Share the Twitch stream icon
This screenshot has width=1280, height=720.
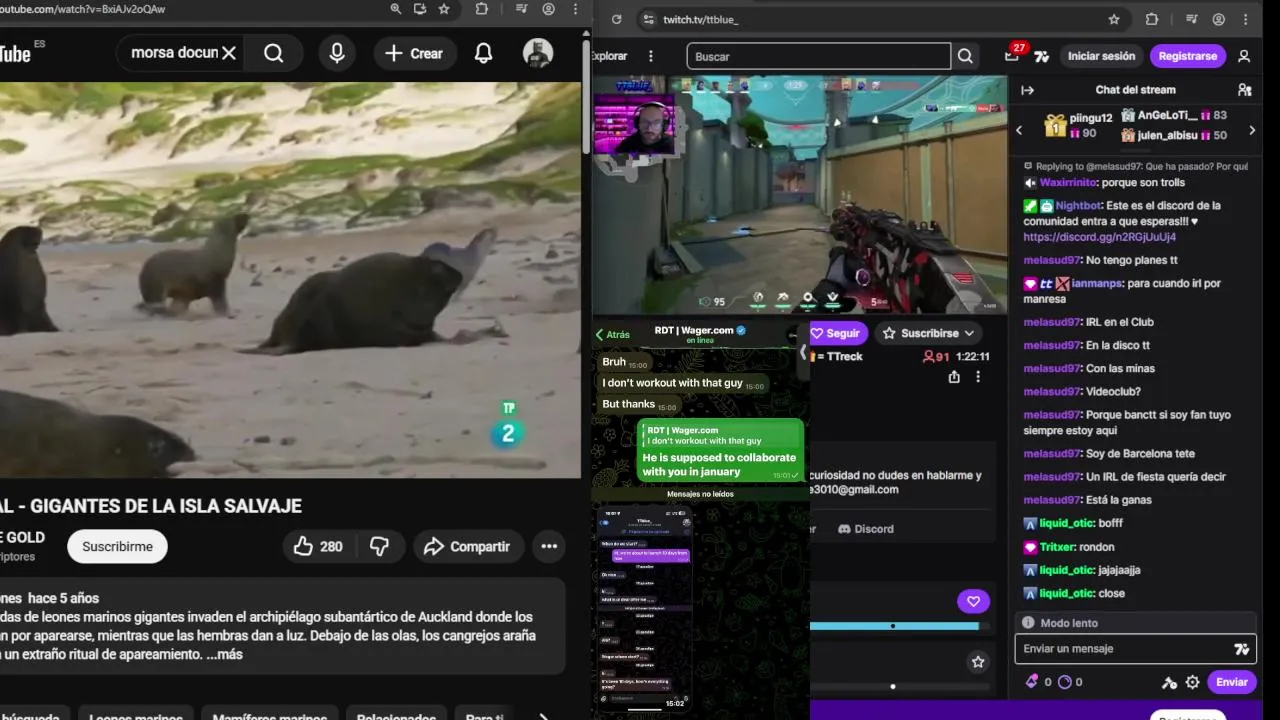click(x=954, y=377)
